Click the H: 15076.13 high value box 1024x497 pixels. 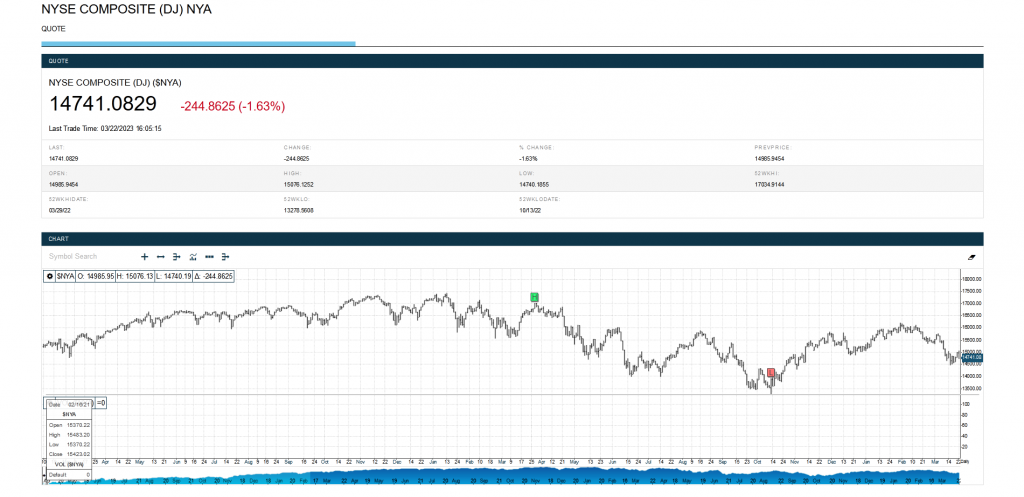(x=135, y=276)
